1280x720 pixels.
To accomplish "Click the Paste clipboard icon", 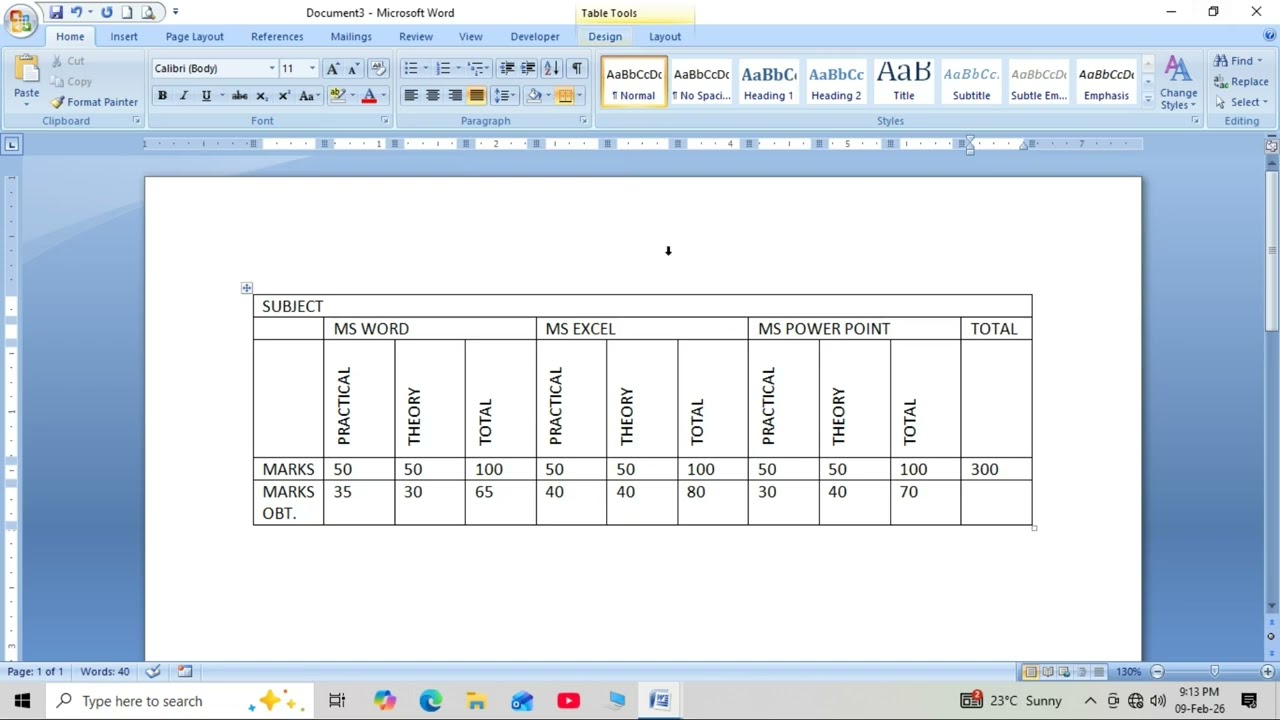I will (x=27, y=68).
